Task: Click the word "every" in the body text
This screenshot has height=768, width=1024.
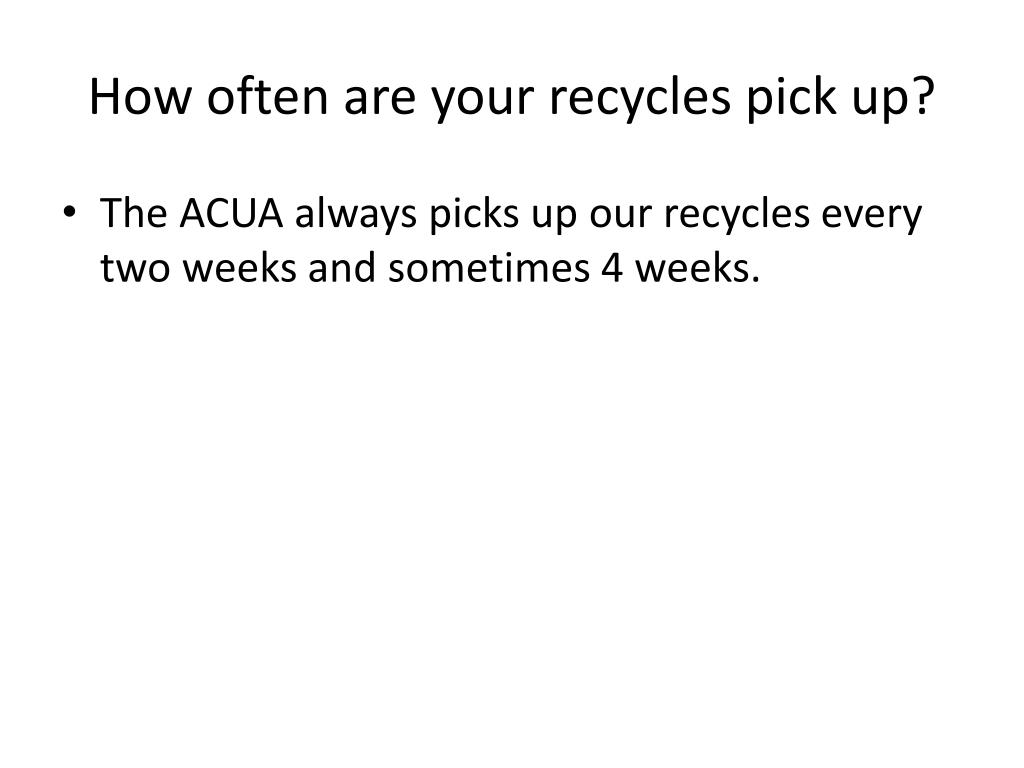Action: [871, 217]
